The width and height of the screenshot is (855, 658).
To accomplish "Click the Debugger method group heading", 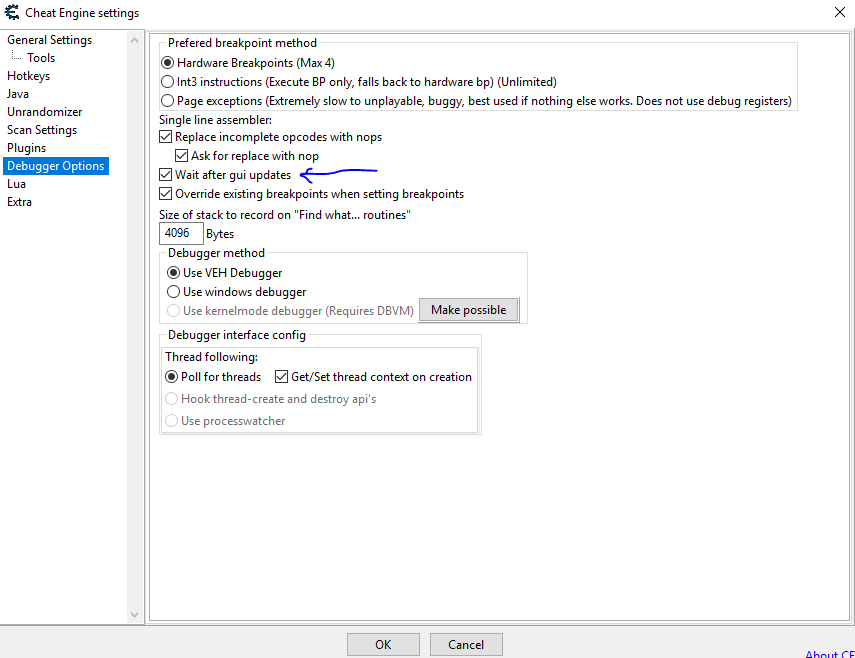I will pos(216,253).
